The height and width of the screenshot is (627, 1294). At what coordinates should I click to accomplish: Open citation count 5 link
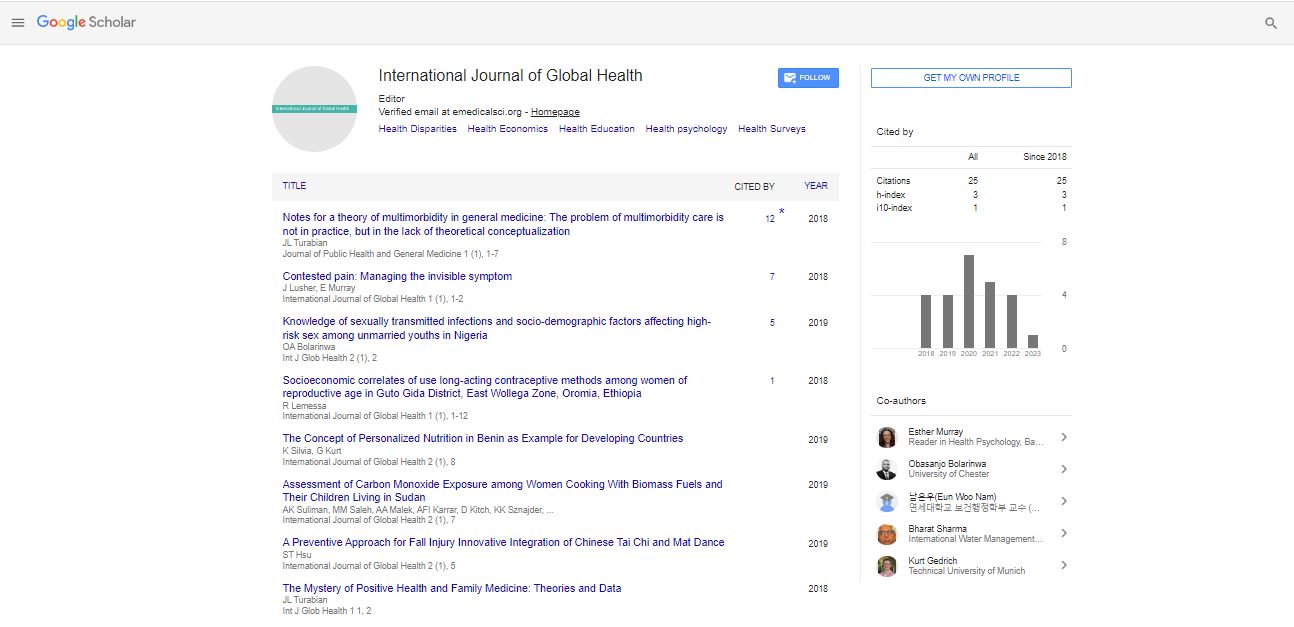(x=772, y=323)
